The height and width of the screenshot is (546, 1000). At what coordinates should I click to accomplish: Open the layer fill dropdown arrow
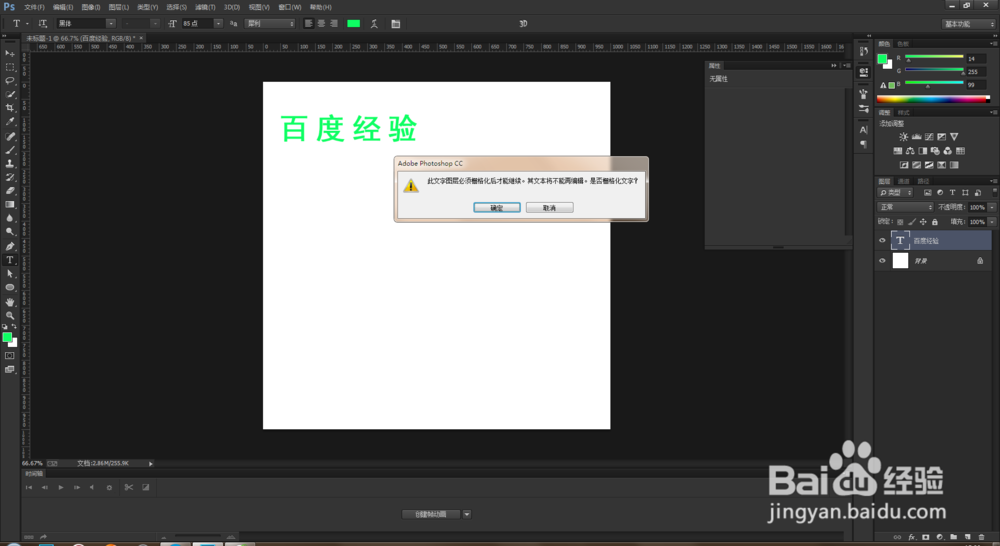pyautogui.click(x=992, y=222)
